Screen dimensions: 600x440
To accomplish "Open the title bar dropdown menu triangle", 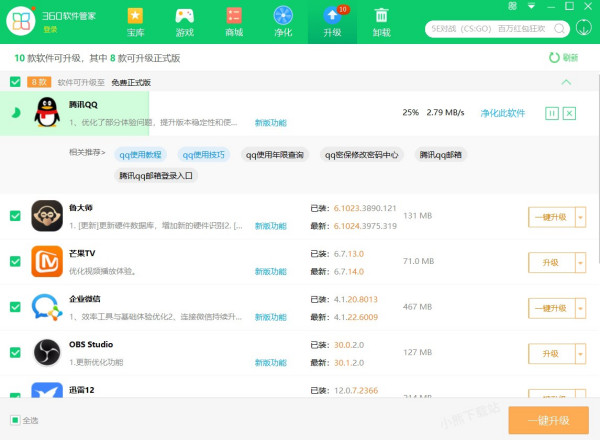I will (x=532, y=6).
